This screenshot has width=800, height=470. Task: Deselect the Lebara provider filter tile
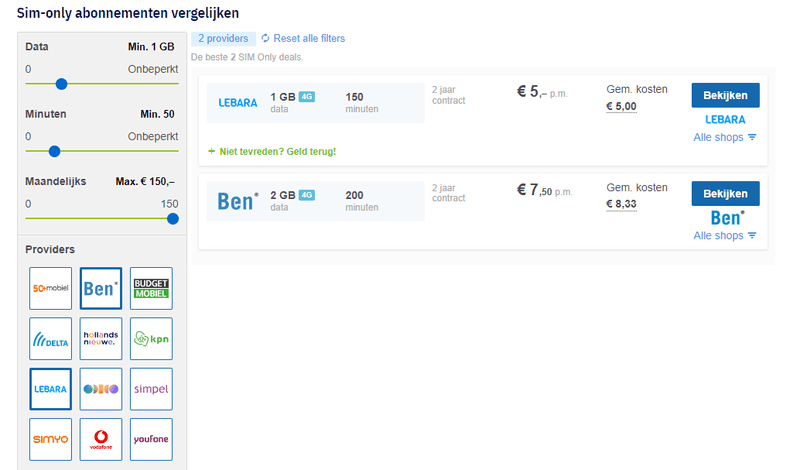click(x=51, y=389)
